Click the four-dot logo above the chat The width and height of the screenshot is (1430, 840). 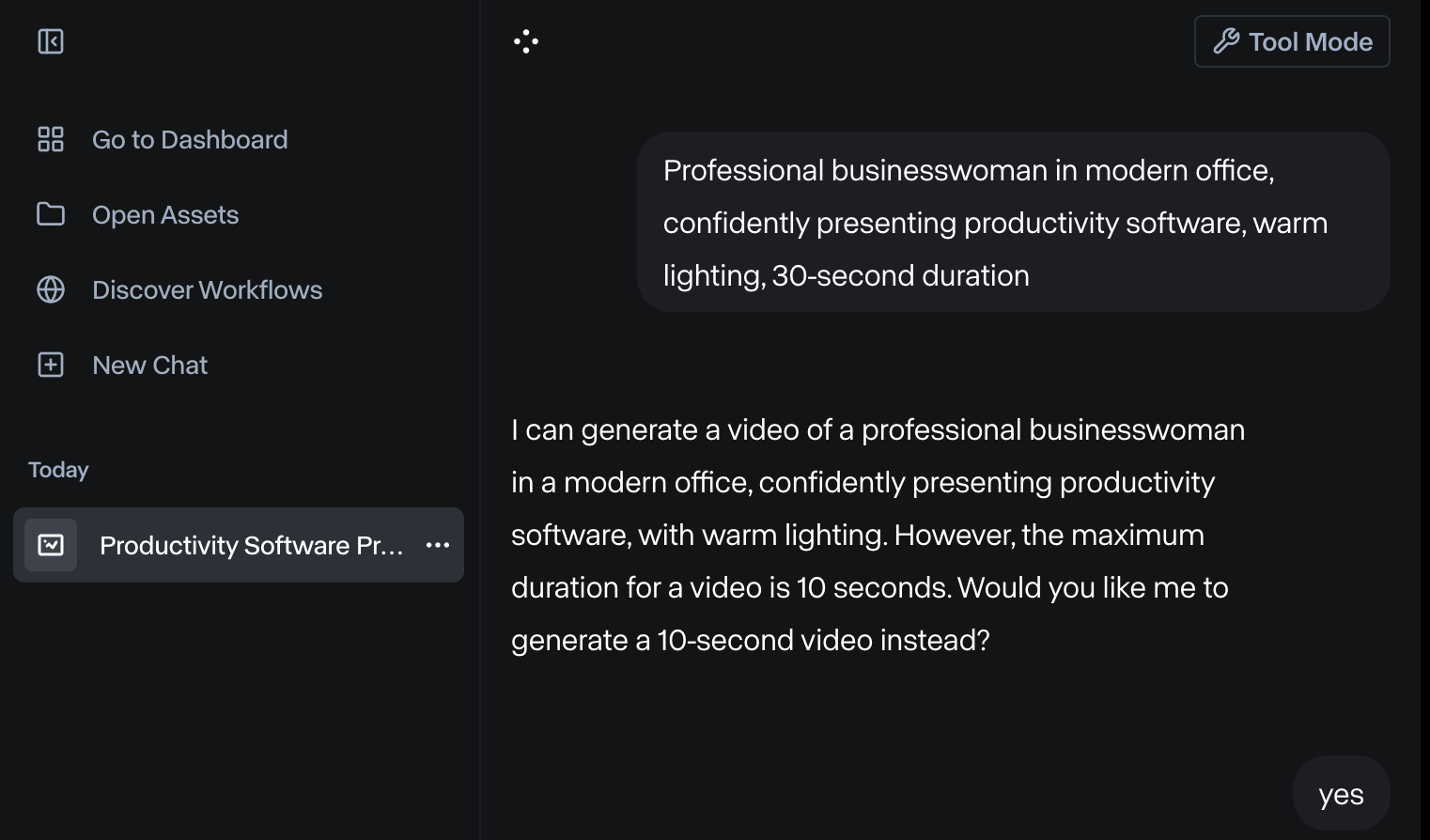click(526, 41)
